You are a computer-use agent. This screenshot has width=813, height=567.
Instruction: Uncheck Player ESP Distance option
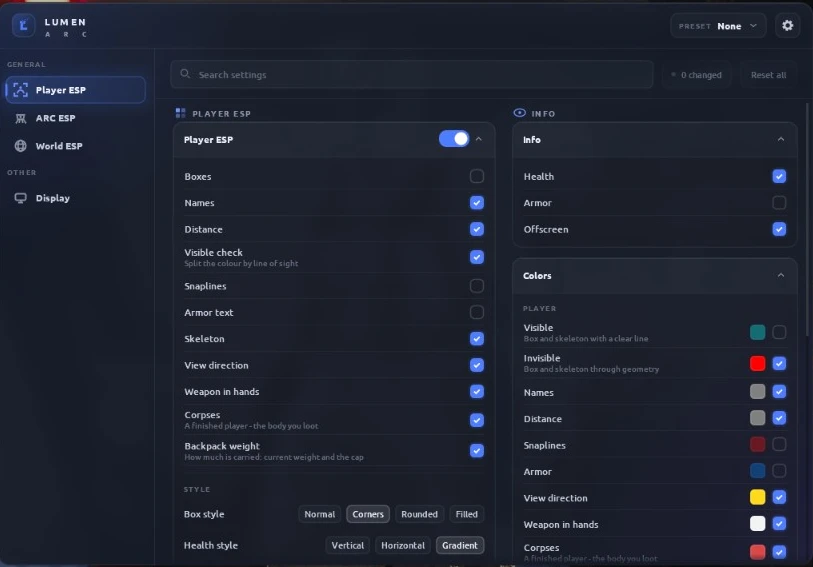pos(476,229)
